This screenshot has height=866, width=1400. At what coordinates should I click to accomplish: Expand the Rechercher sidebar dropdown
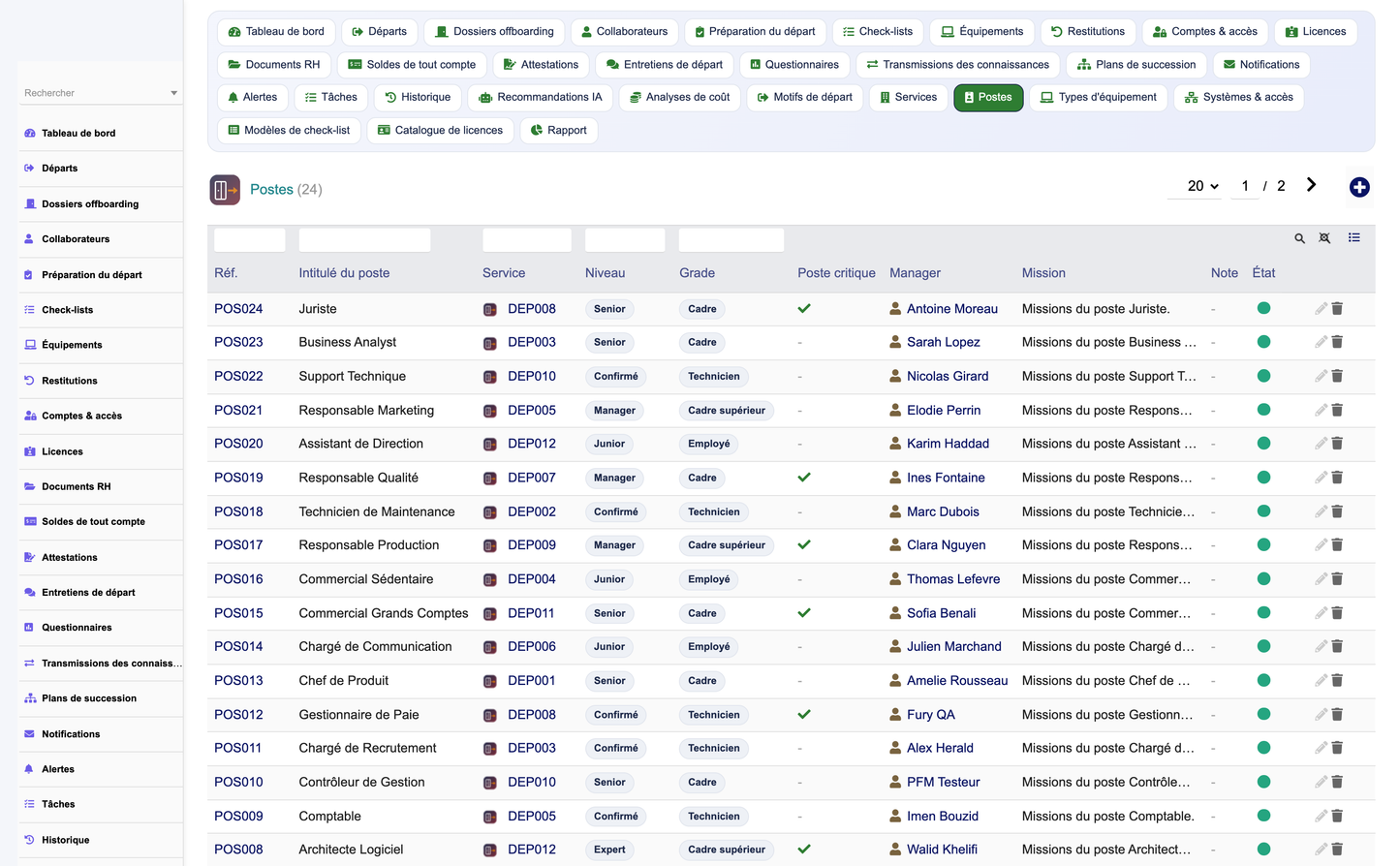coord(173,93)
